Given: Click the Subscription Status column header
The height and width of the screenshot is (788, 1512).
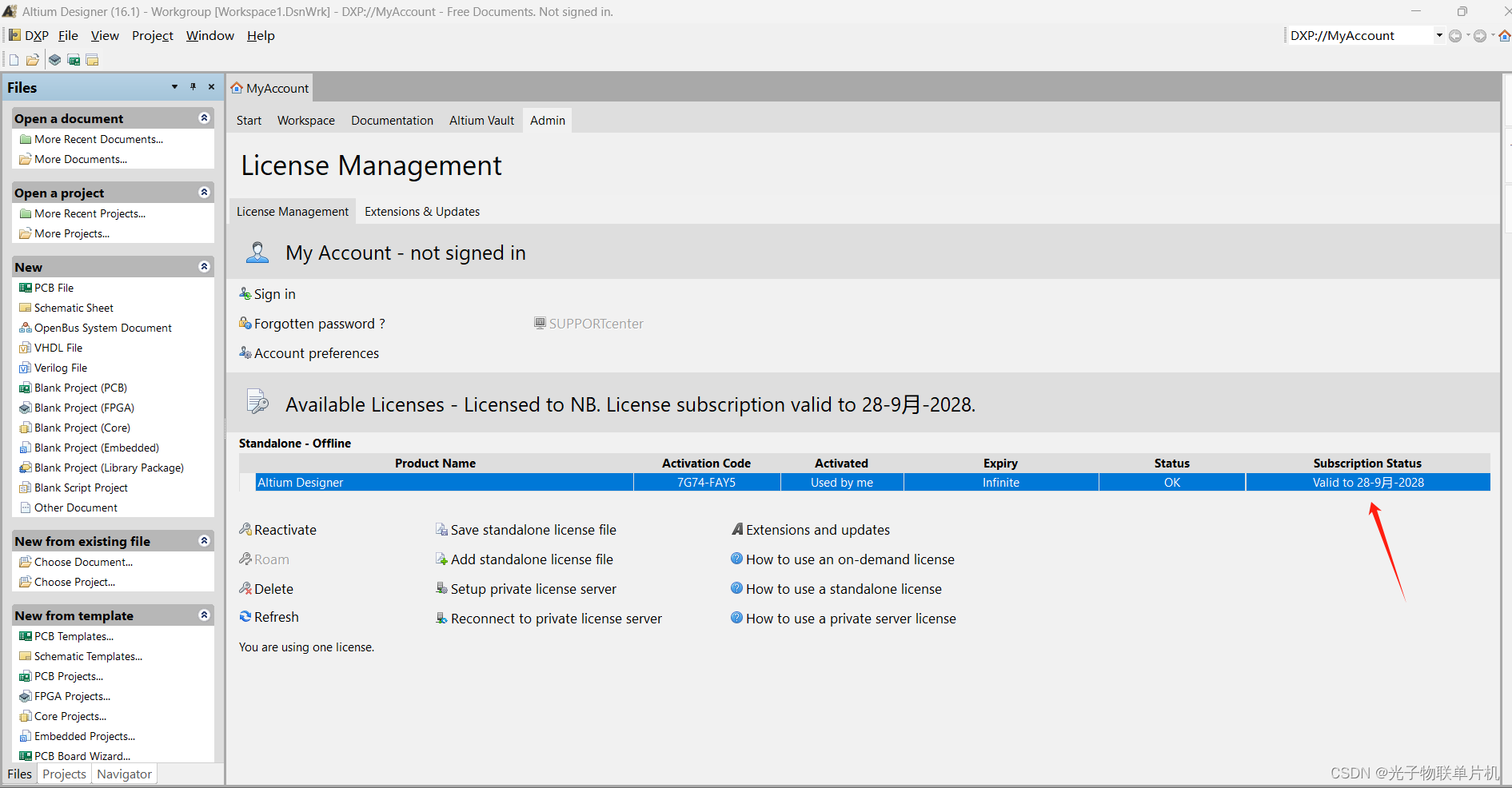Looking at the screenshot, I should [x=1367, y=464].
